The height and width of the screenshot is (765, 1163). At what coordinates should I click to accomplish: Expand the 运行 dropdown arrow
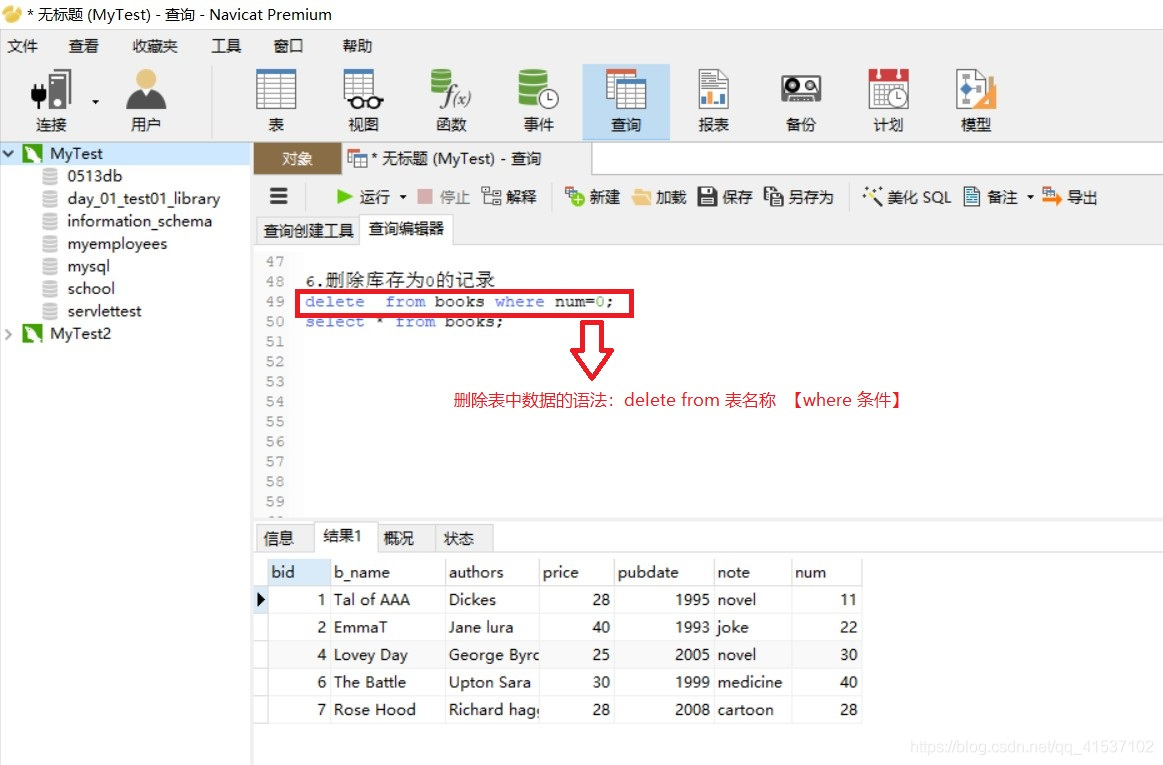click(x=403, y=197)
